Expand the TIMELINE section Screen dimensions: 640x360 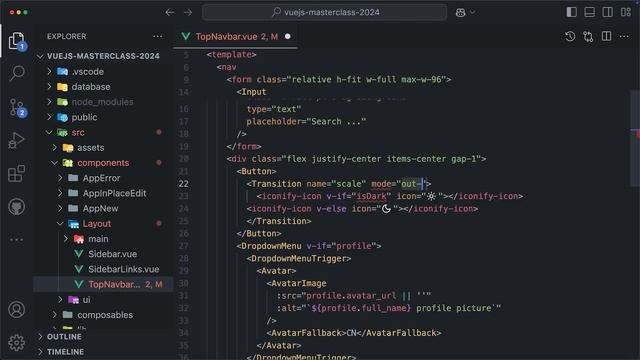[65, 352]
